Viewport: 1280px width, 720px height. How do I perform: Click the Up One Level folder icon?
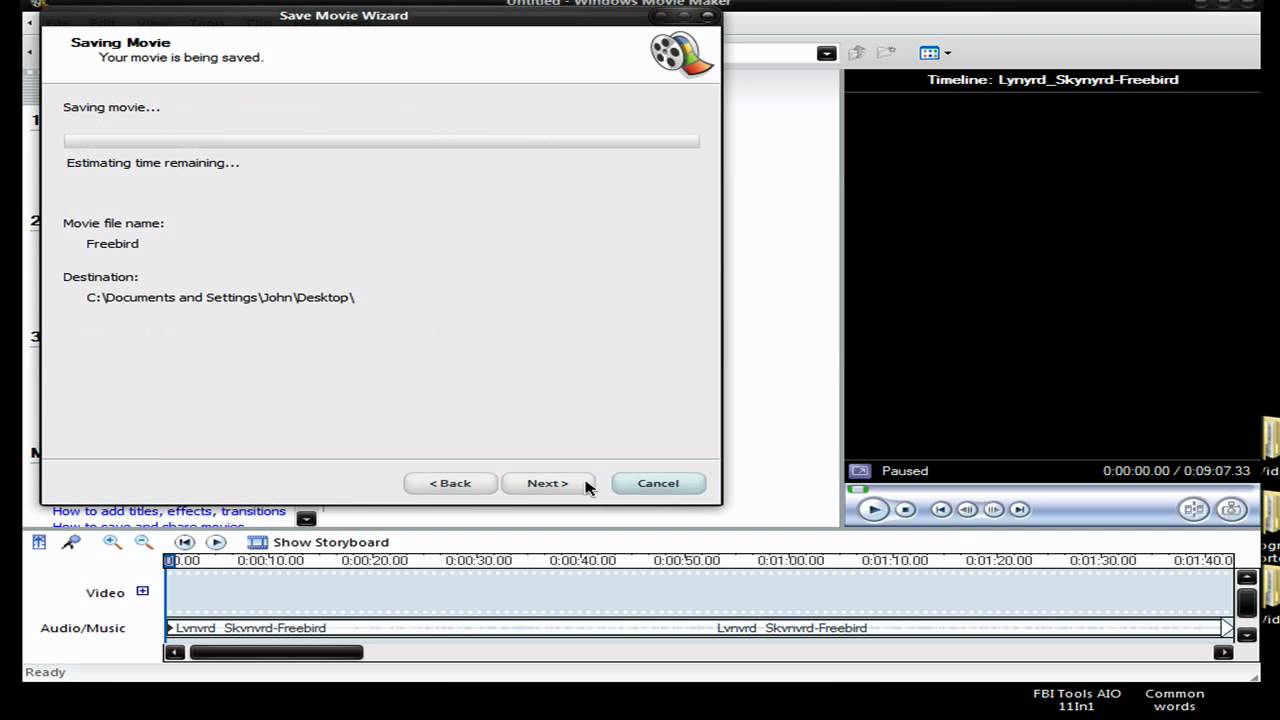(x=857, y=53)
